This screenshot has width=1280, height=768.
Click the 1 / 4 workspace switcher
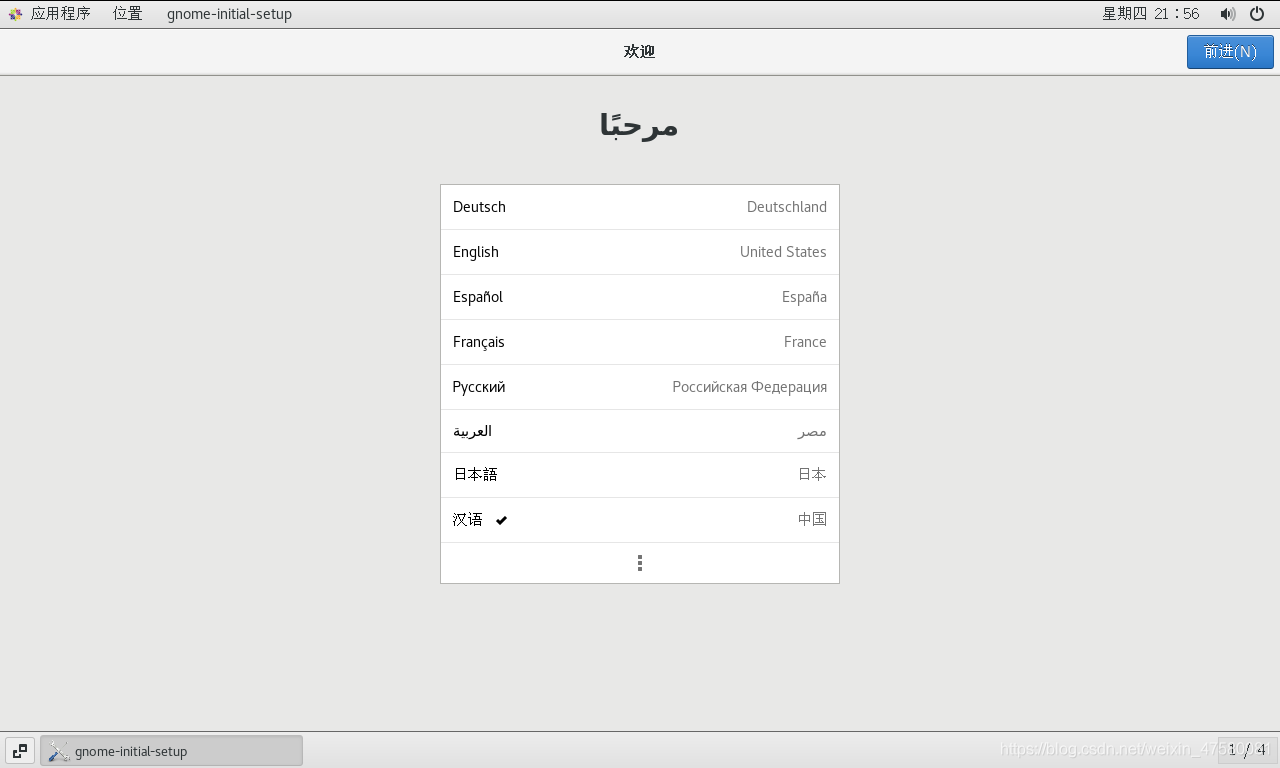pyautogui.click(x=1247, y=749)
